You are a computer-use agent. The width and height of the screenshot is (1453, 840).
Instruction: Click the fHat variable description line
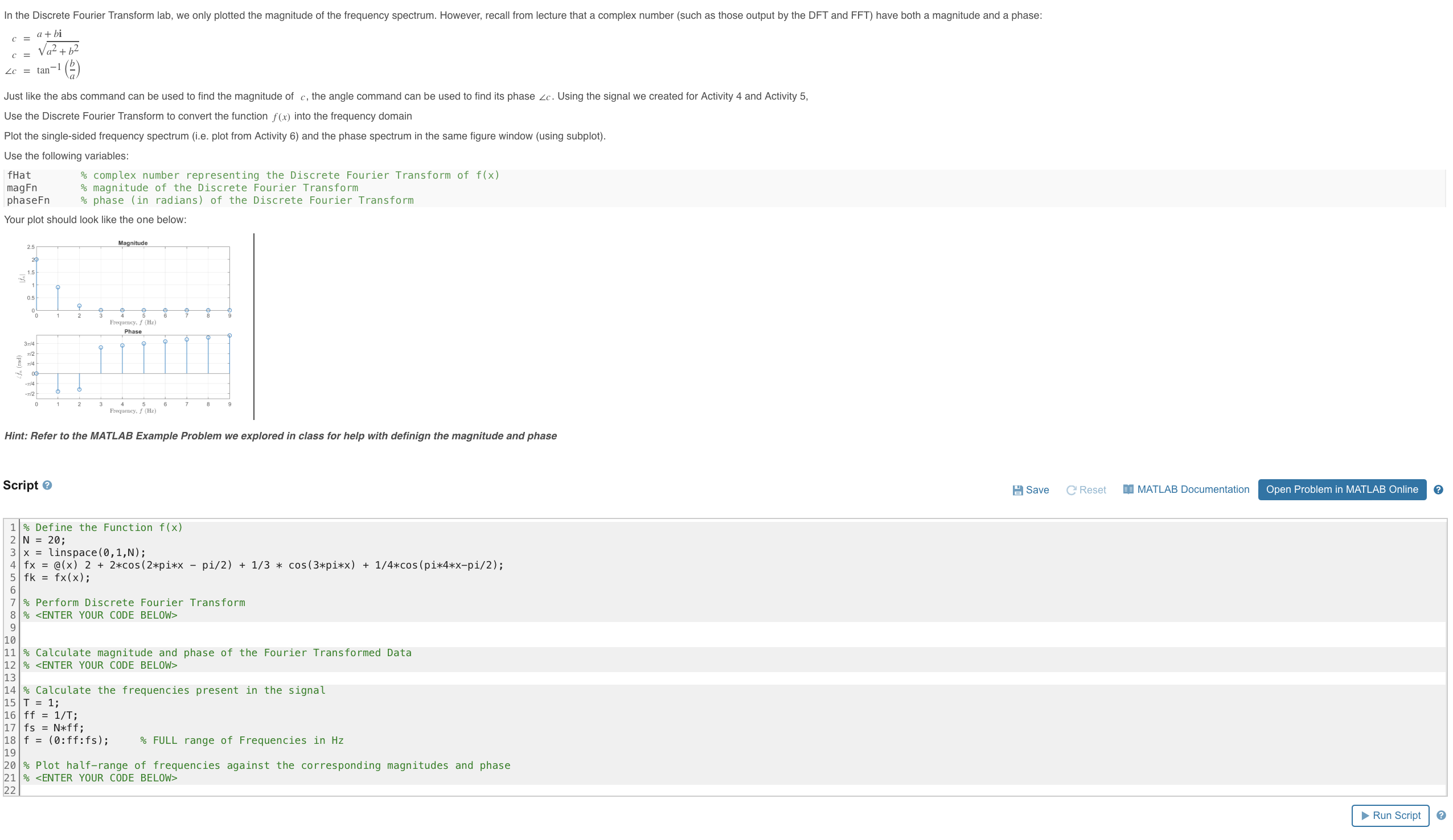(x=254, y=175)
